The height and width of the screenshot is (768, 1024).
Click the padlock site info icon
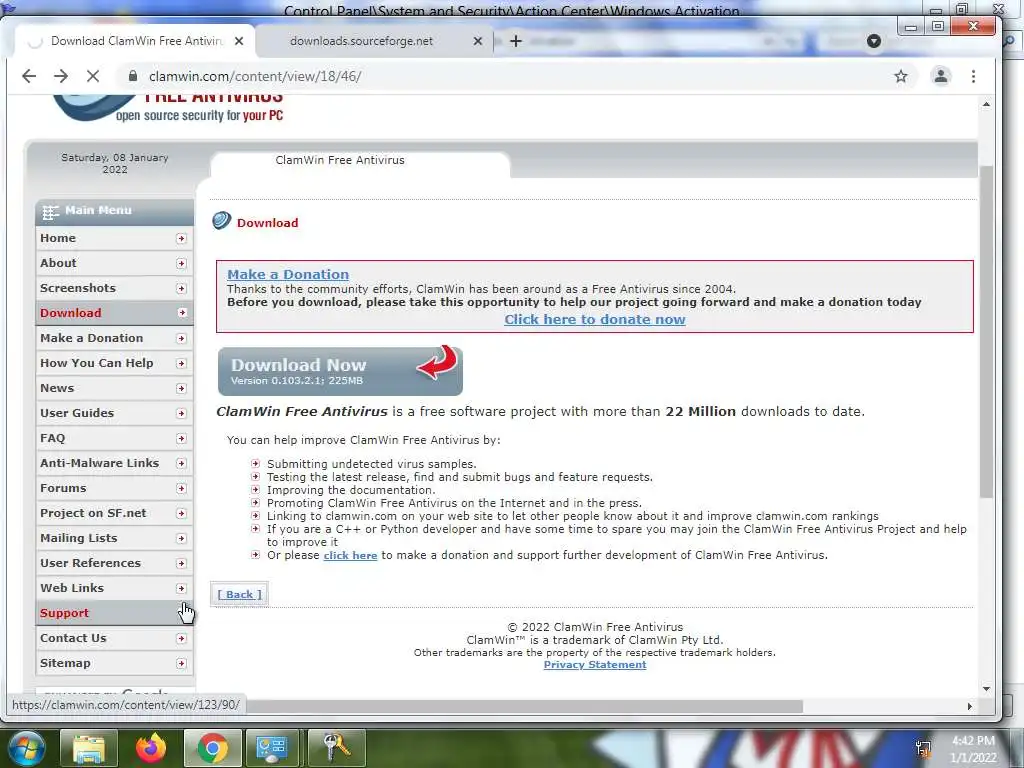pos(133,76)
